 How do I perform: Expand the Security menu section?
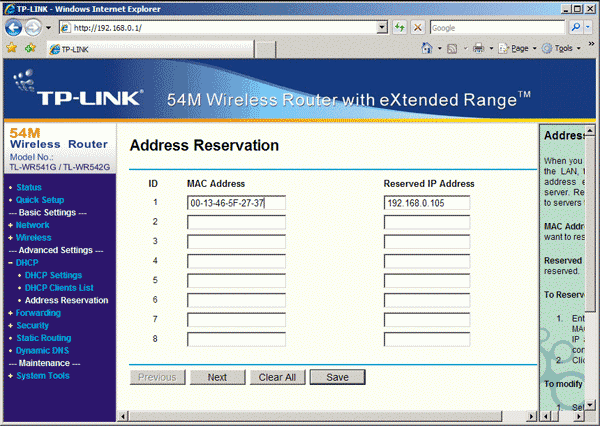click(32, 326)
